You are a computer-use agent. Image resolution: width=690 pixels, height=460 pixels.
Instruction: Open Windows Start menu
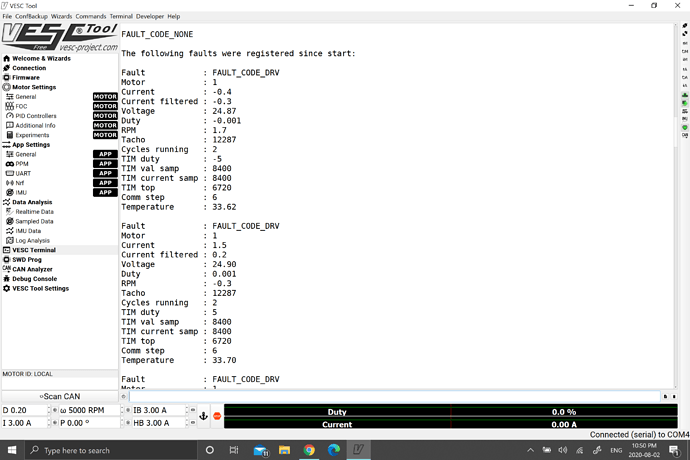tap(10, 450)
